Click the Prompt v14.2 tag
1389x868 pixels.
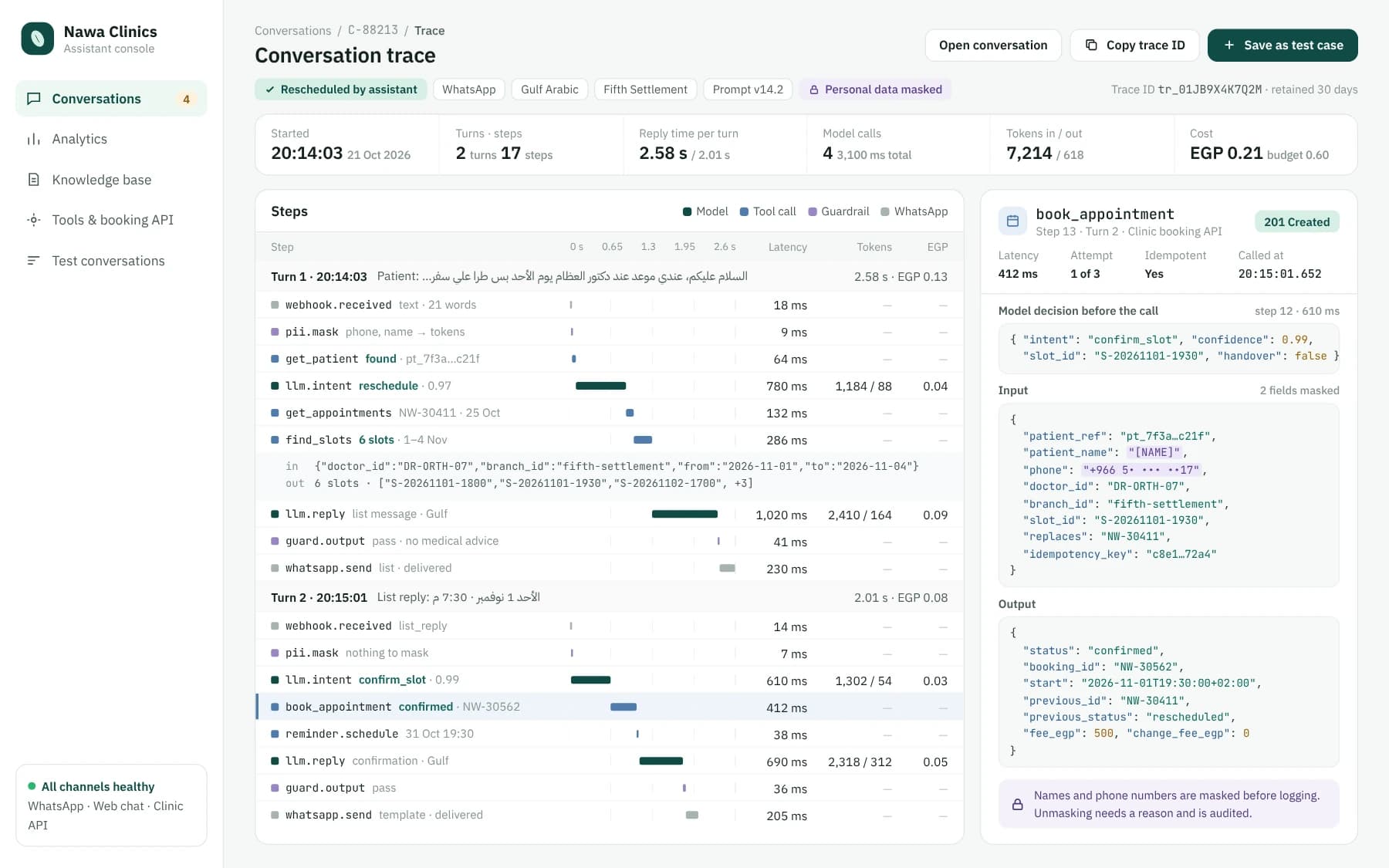[x=748, y=90]
